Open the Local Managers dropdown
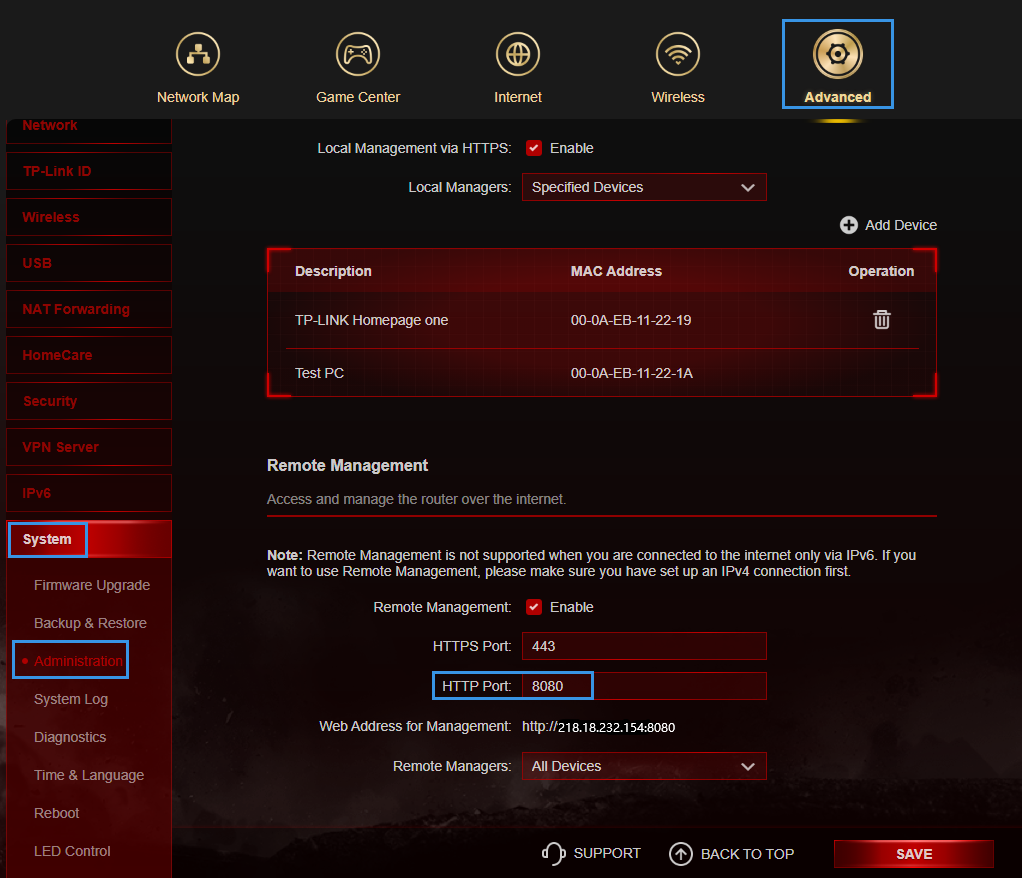The image size is (1022, 878). [644, 187]
